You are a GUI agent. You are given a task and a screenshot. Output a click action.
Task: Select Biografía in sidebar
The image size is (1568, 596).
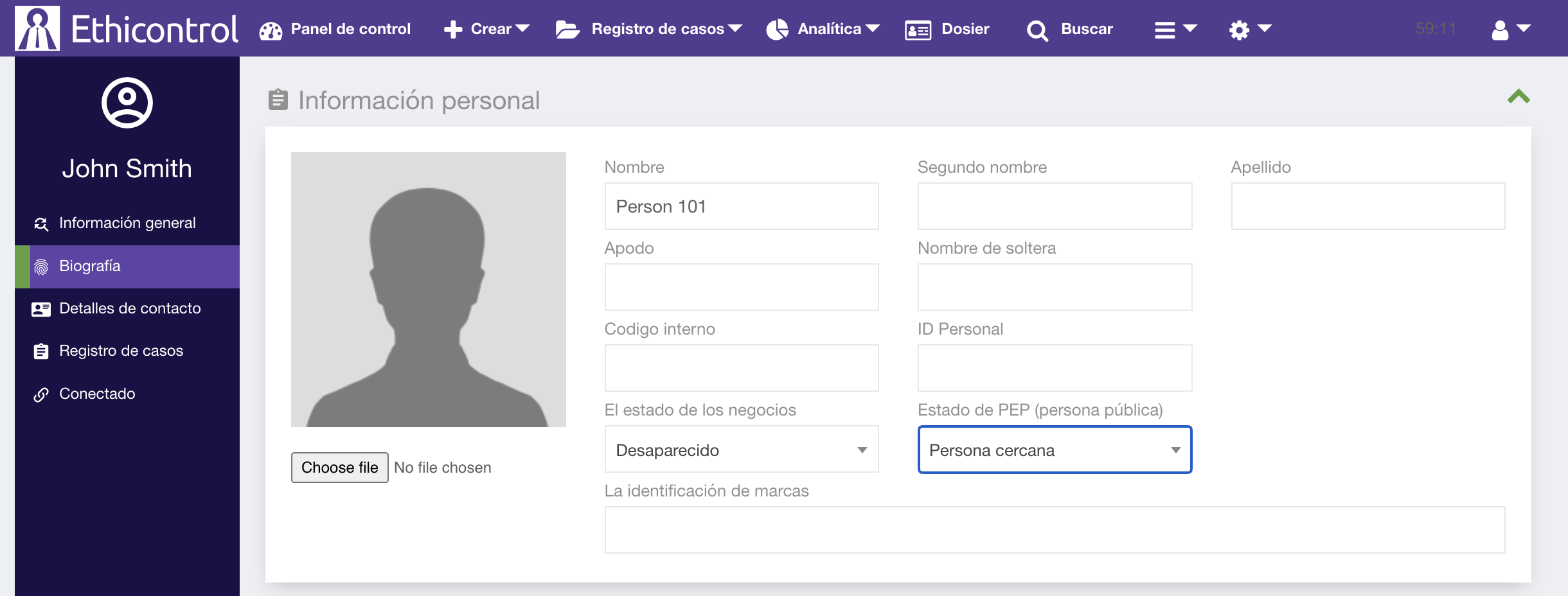(x=127, y=266)
